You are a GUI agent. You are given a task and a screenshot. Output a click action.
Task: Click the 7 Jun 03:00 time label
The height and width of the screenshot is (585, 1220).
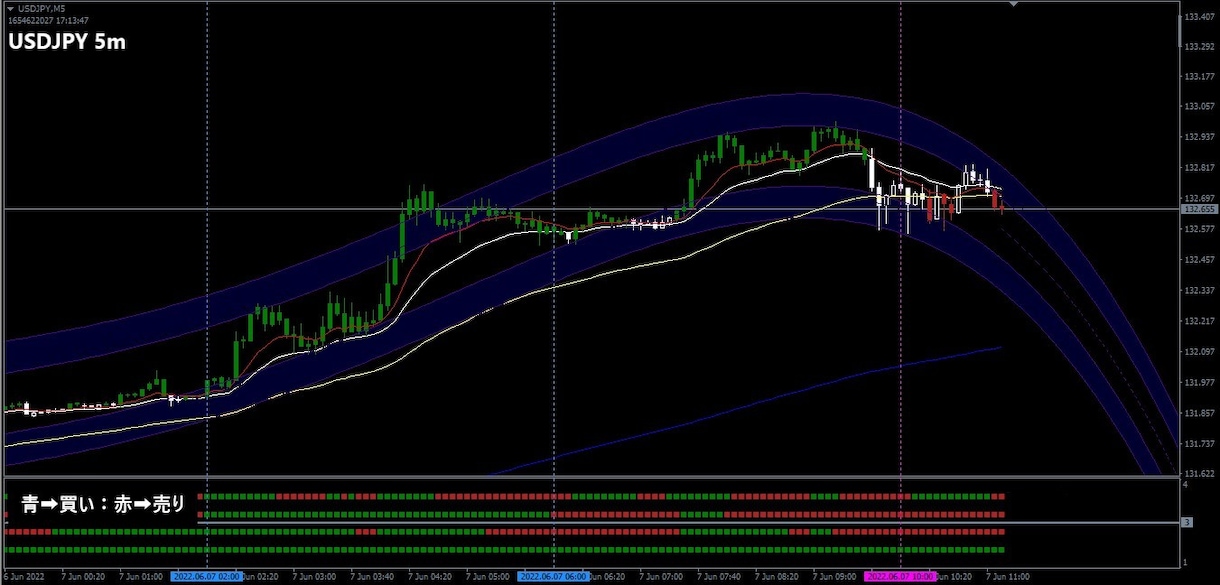[x=314, y=577]
